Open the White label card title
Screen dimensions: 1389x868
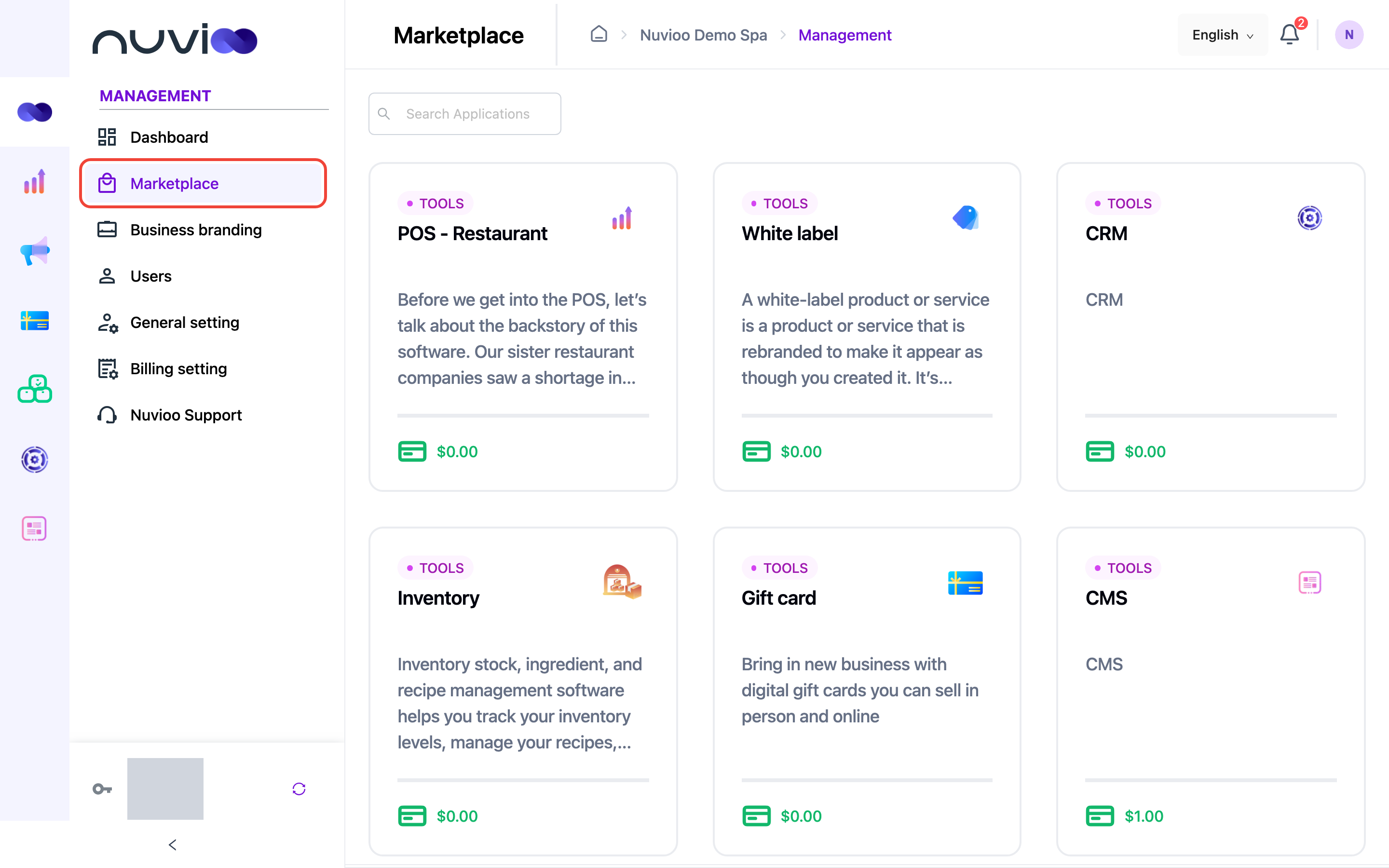pos(789,234)
